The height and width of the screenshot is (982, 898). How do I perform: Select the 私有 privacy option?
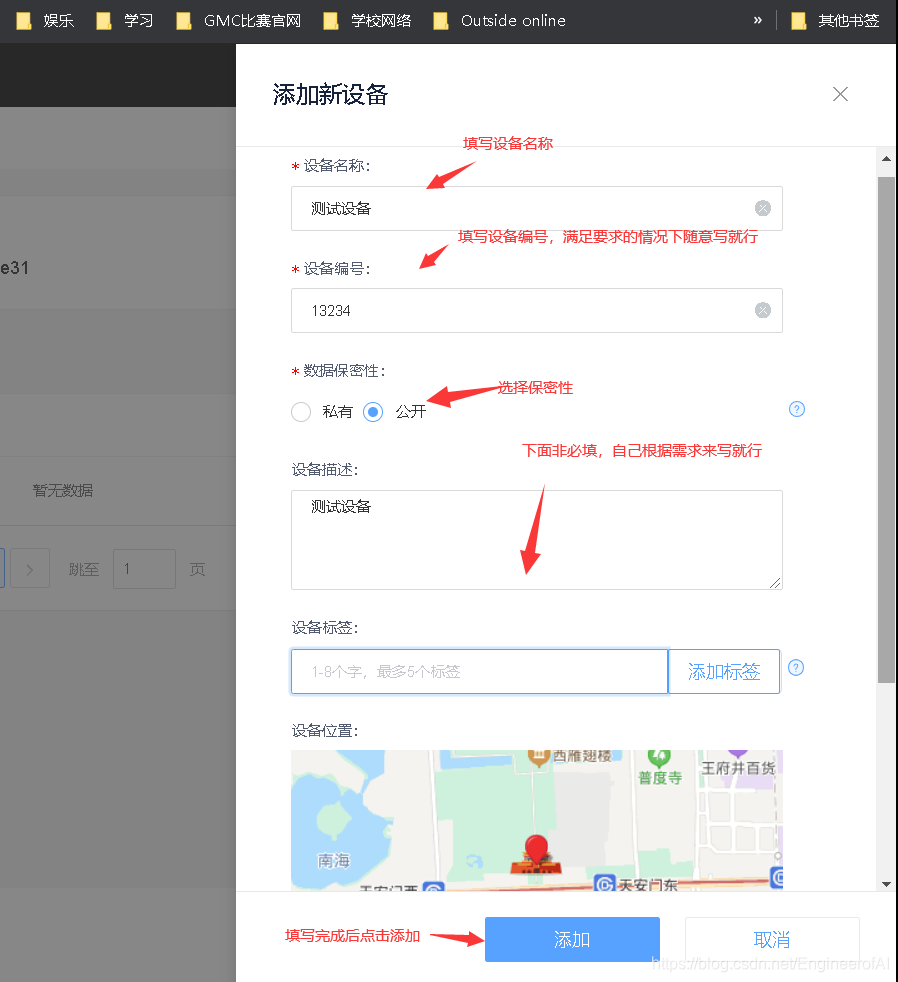(301, 412)
